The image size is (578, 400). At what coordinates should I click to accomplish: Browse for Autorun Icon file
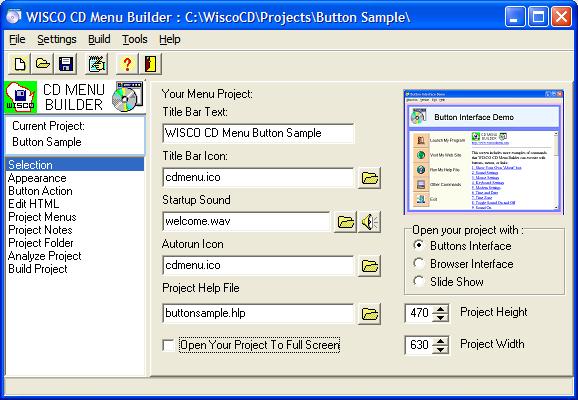(369, 266)
